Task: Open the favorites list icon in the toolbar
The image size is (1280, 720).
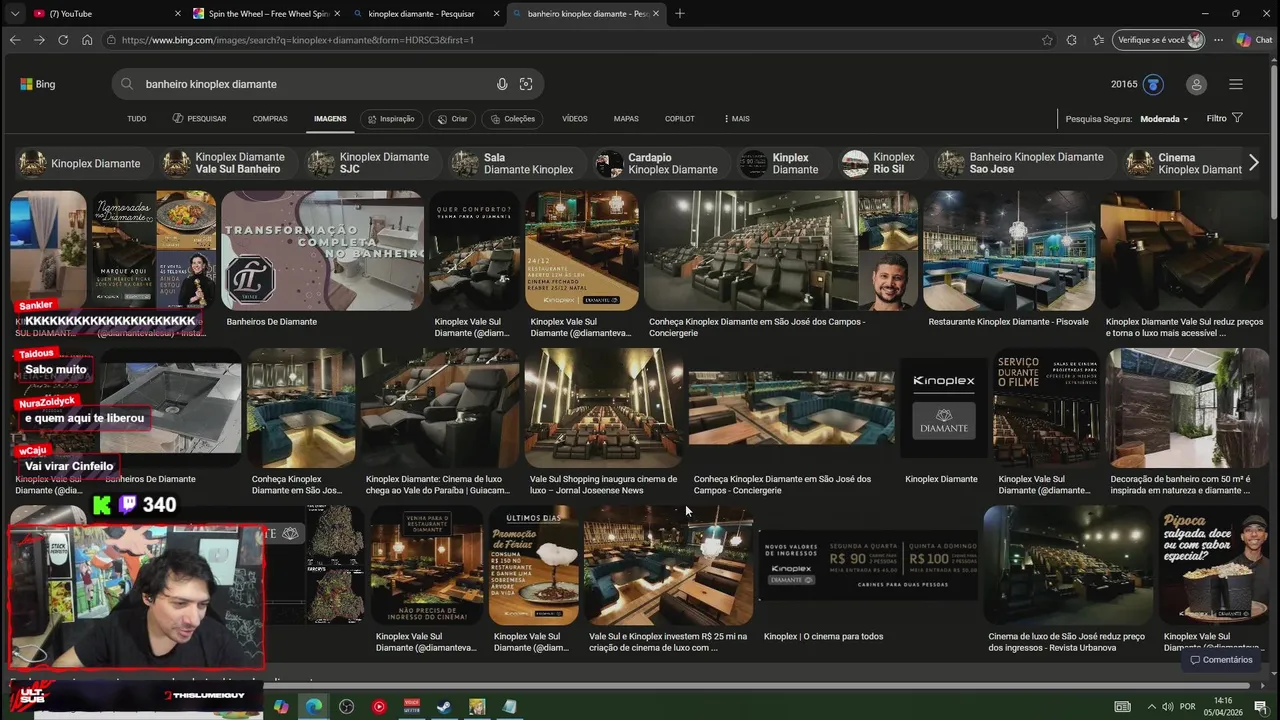Action: (1098, 40)
